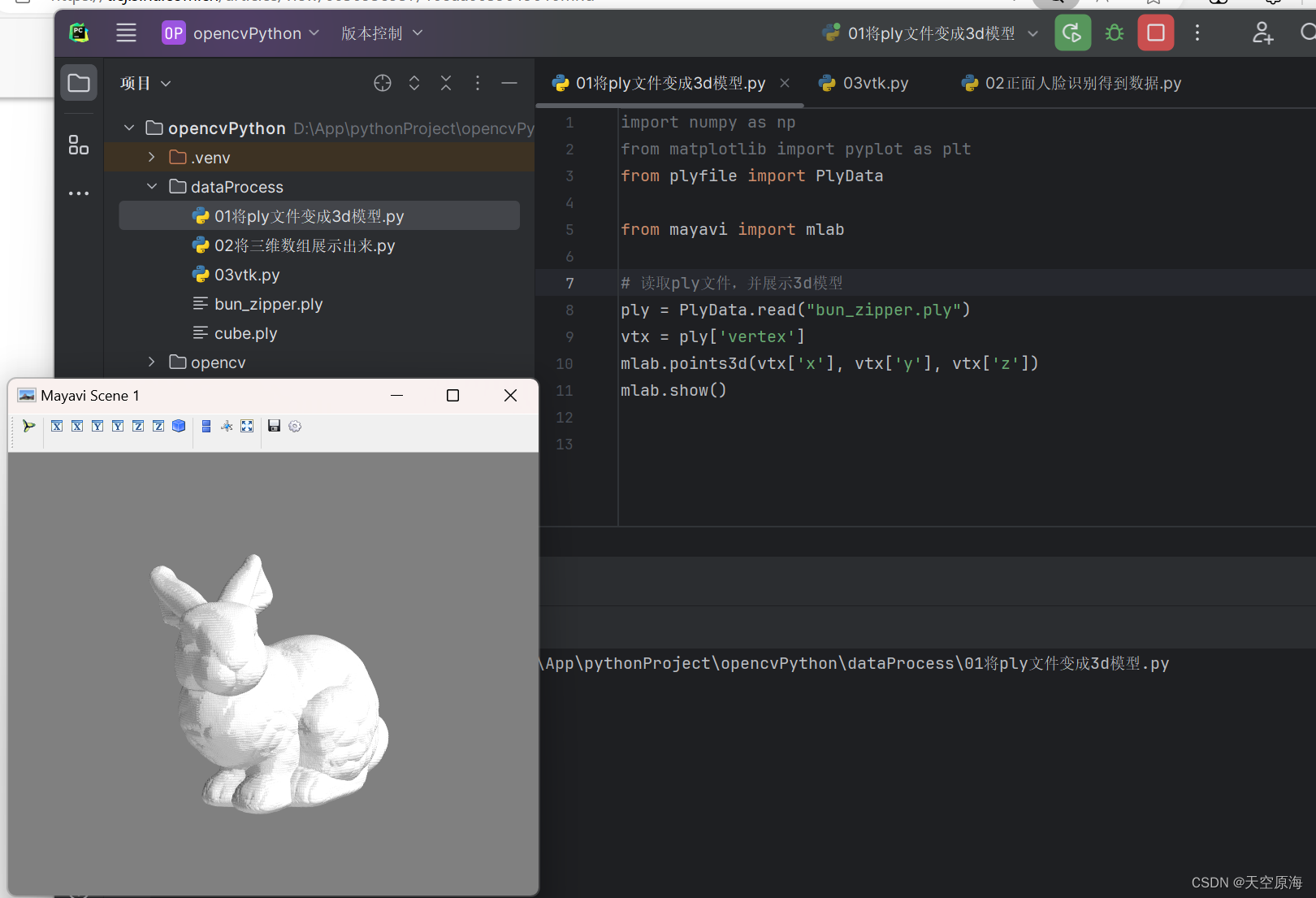Viewport: 1316px width, 898px height.
Task: Expand the opencv folder
Action: click(151, 362)
